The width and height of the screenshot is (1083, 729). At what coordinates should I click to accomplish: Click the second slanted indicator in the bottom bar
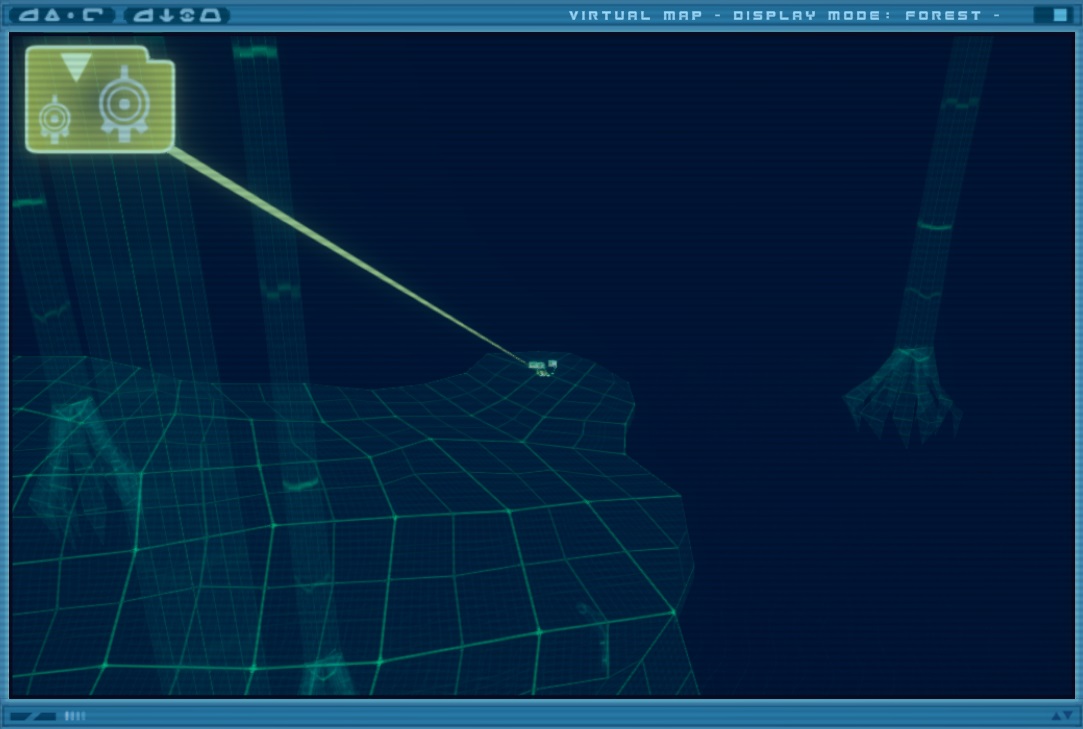click(x=45, y=717)
